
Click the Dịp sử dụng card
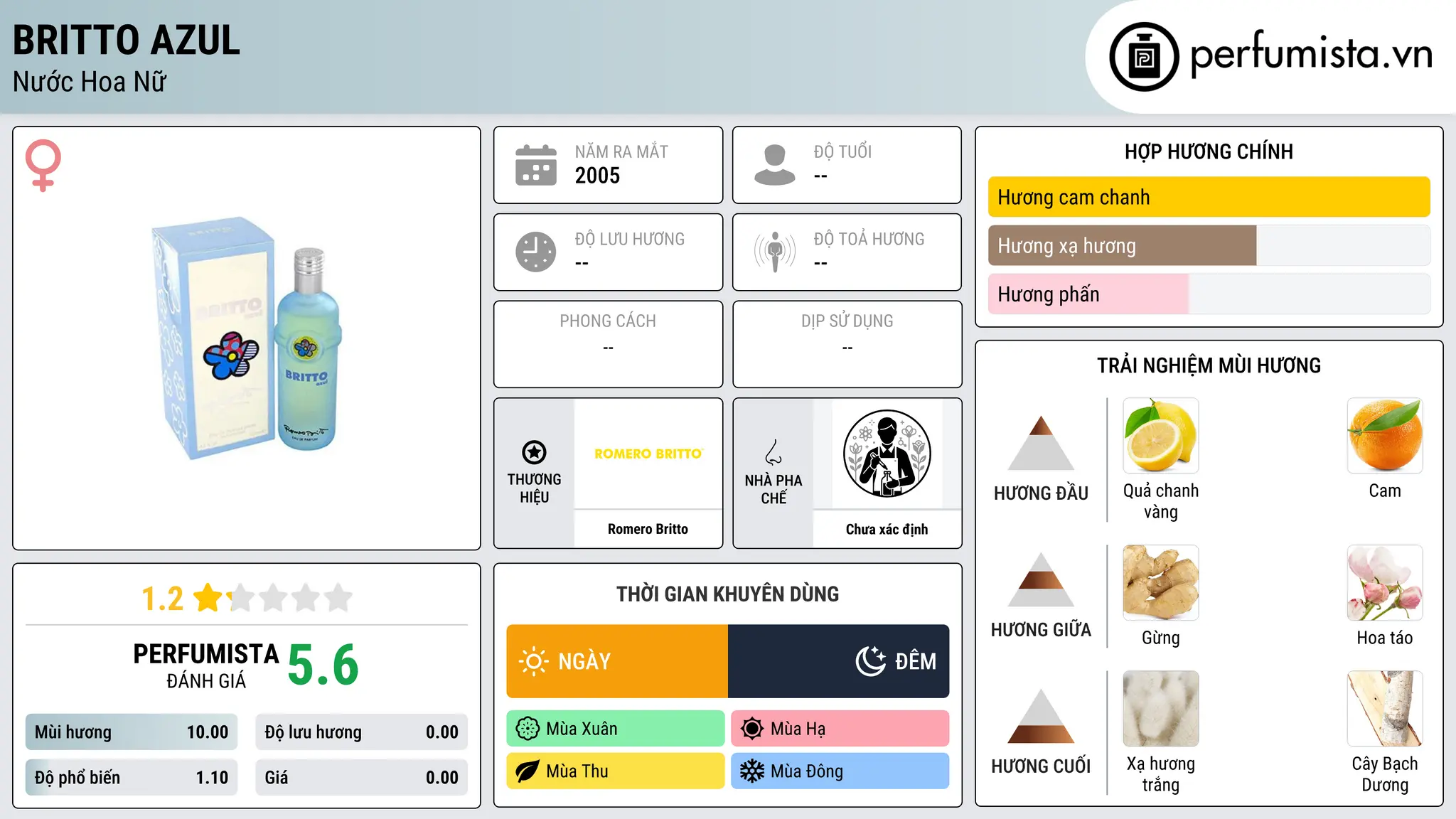click(x=847, y=344)
